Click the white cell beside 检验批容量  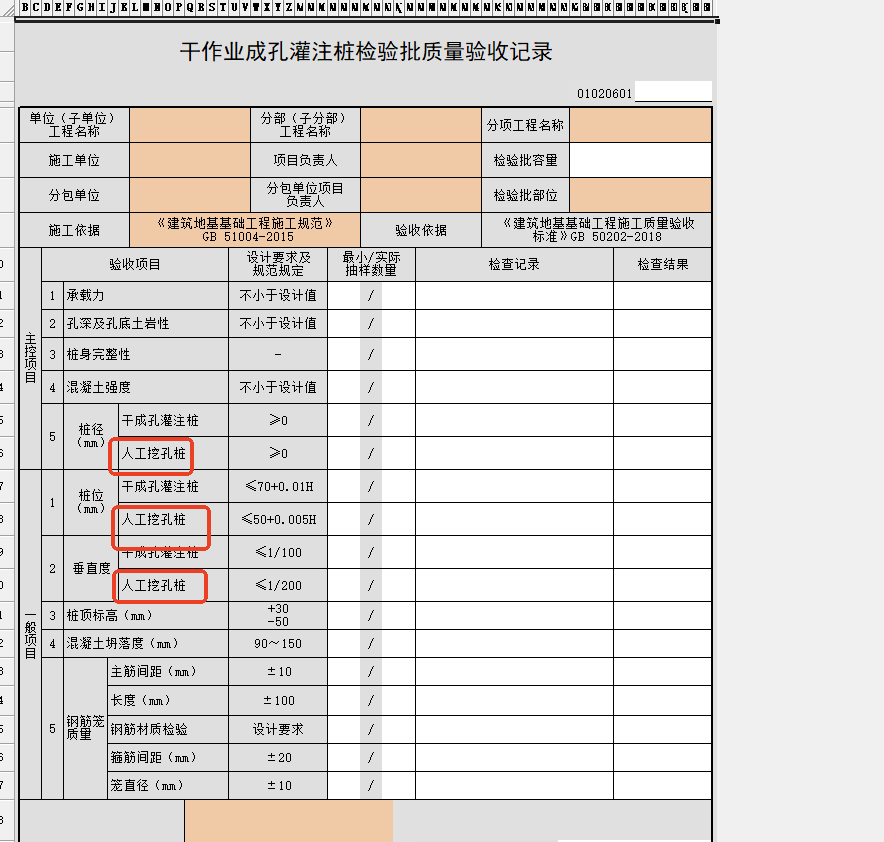640,160
